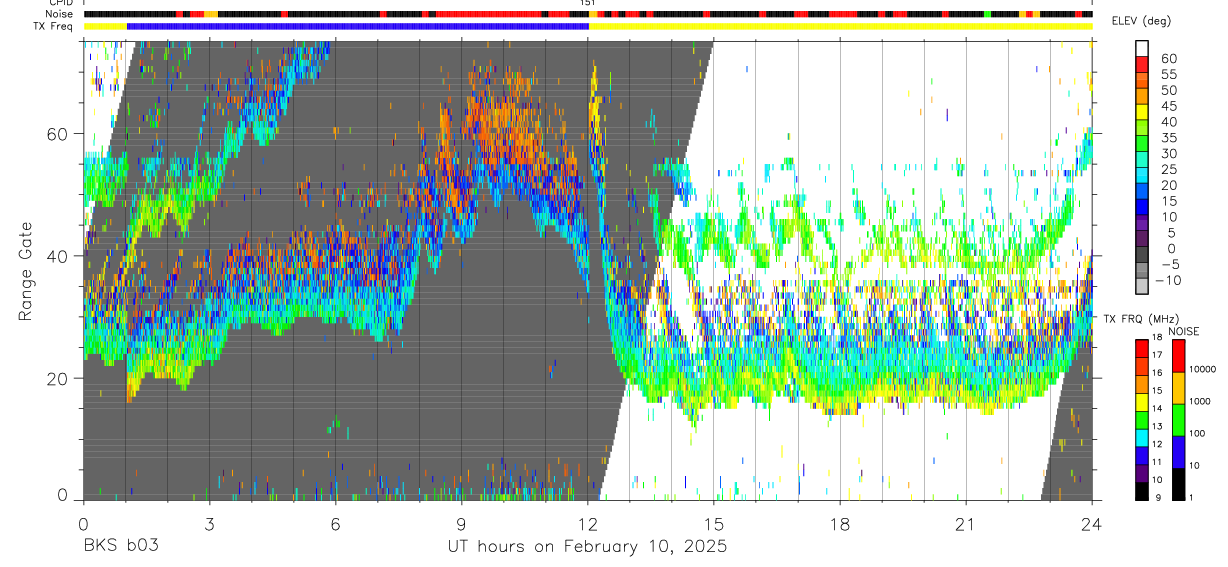Click the x-axis tick label '21'
The image size is (1228, 567).
(965, 524)
